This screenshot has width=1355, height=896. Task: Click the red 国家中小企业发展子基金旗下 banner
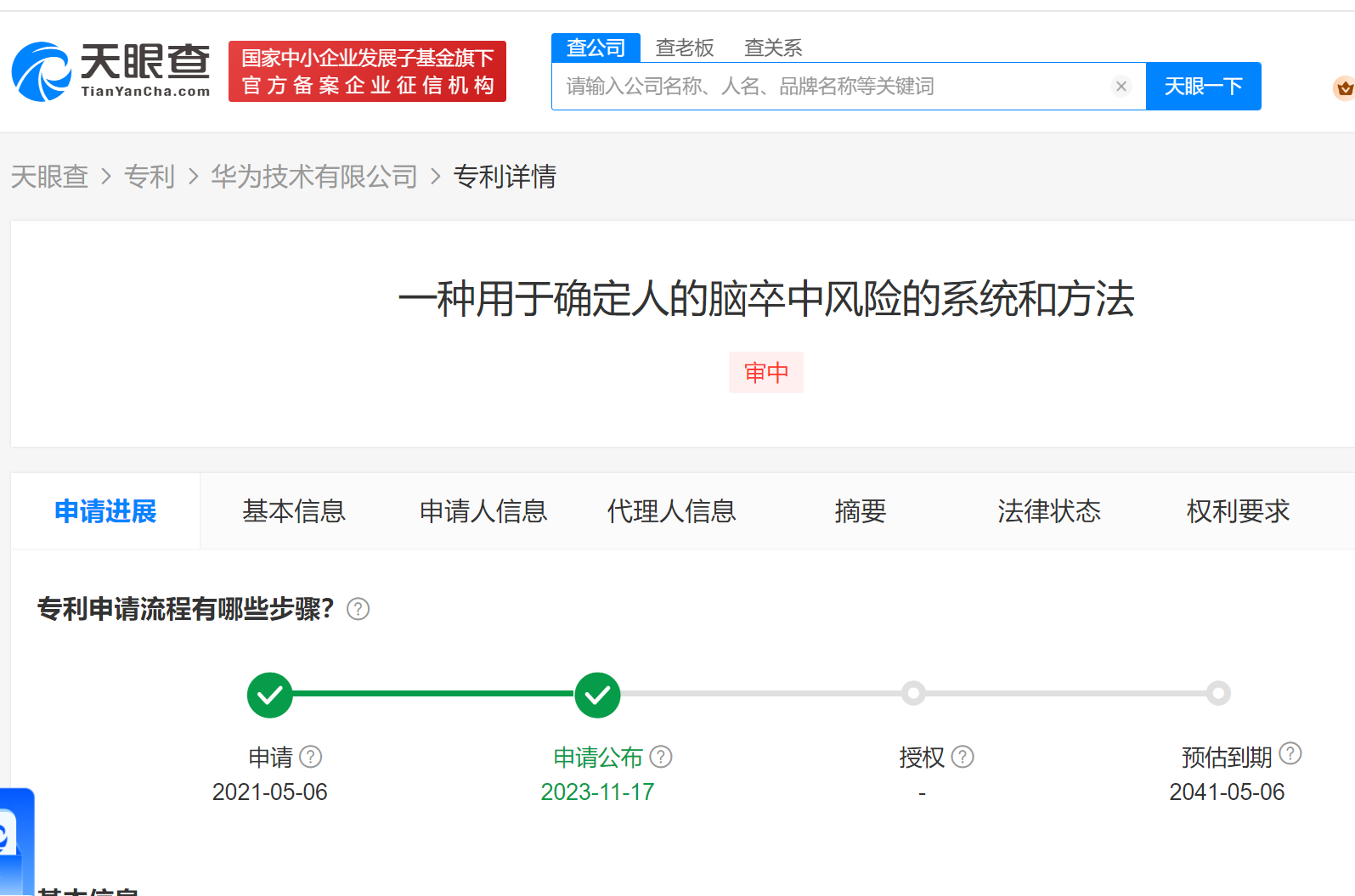(x=367, y=71)
